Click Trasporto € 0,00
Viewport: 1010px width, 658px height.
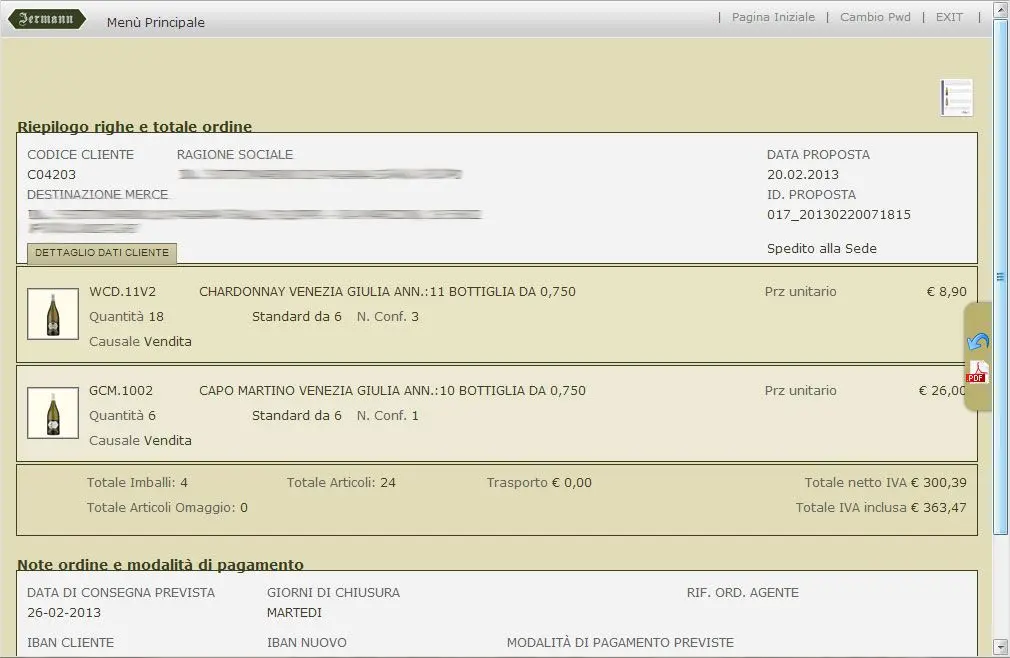coord(539,483)
